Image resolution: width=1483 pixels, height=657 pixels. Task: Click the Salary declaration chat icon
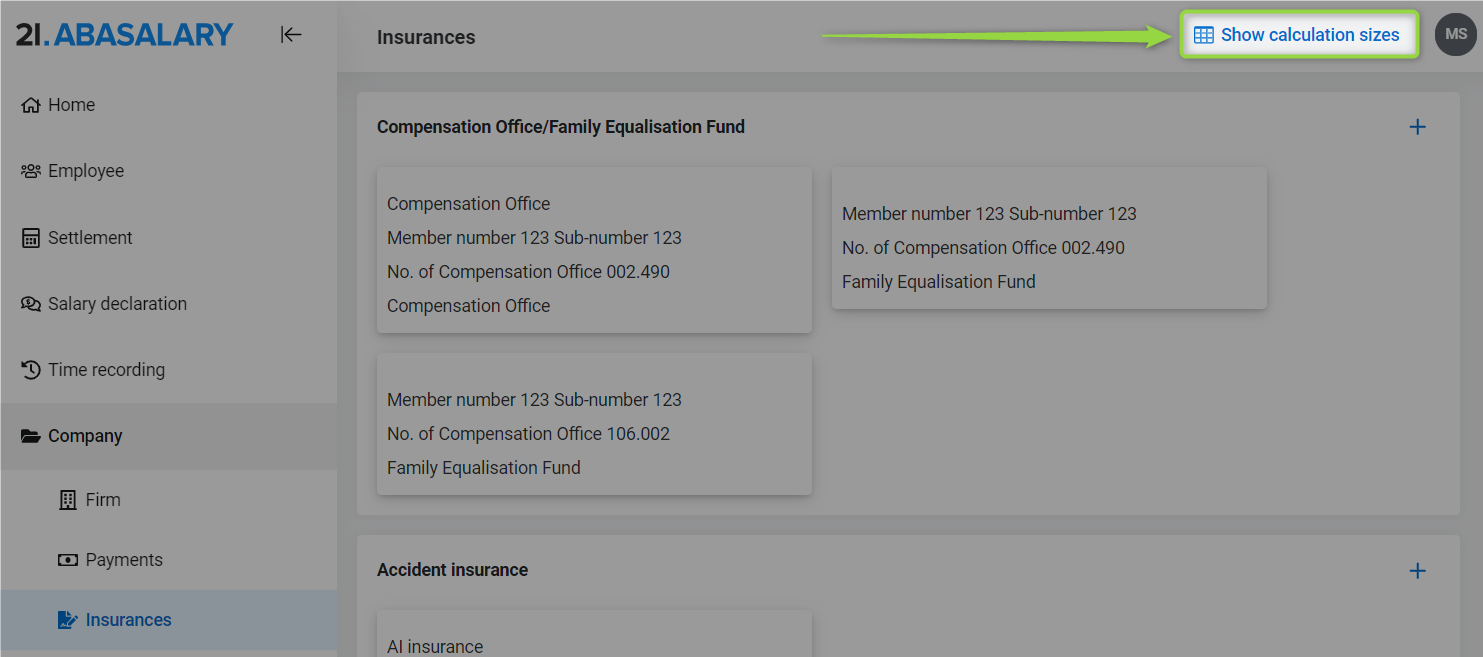click(31, 304)
